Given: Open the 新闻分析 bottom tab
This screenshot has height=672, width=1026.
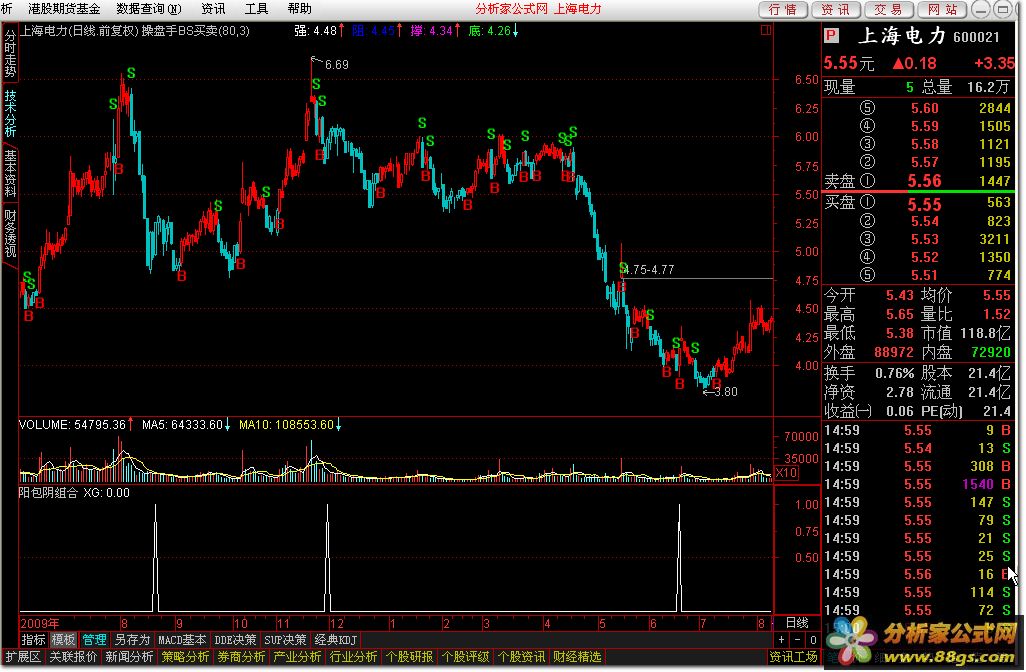Looking at the screenshot, I should click(130, 657).
